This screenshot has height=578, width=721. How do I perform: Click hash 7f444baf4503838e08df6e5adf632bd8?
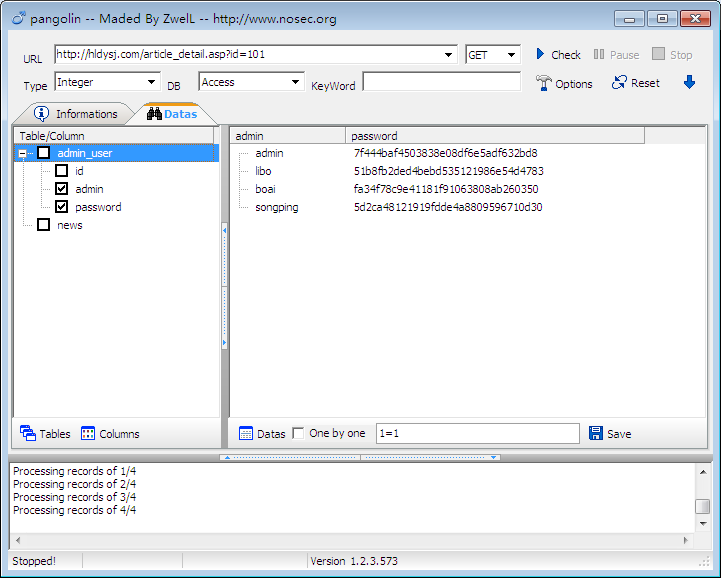click(446, 153)
